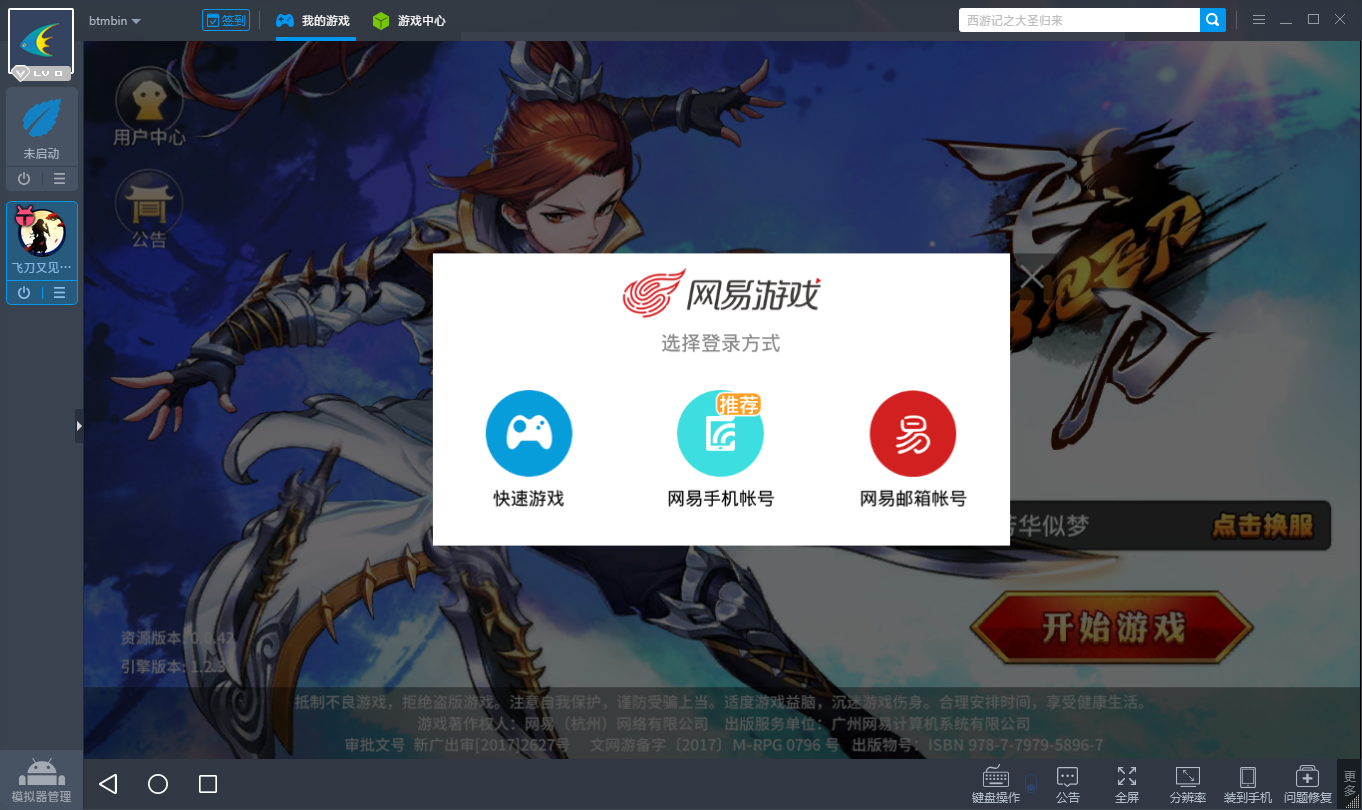
Task: Close the 网易游戏 login dialog
Action: (x=1030, y=276)
